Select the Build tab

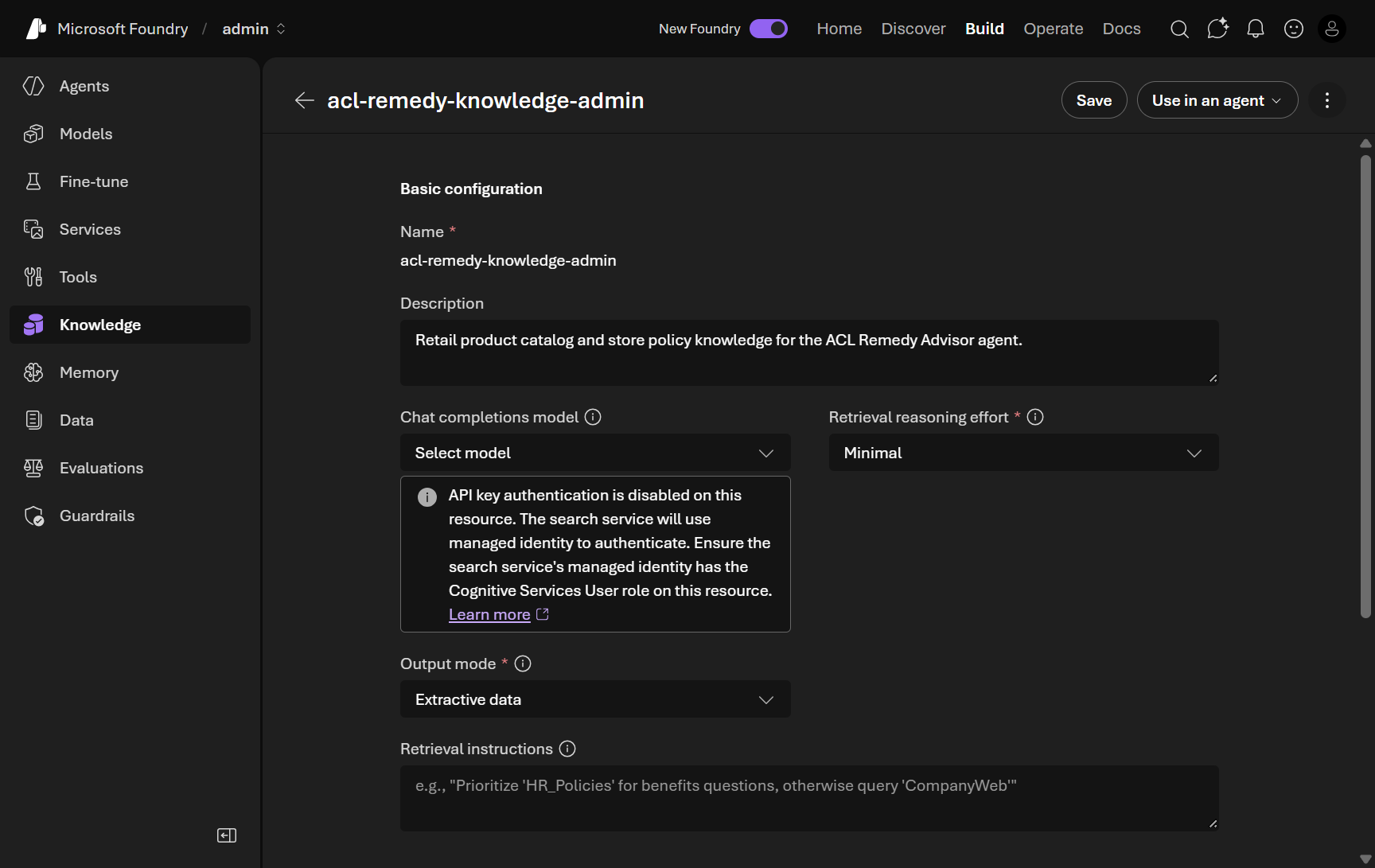coord(984,29)
